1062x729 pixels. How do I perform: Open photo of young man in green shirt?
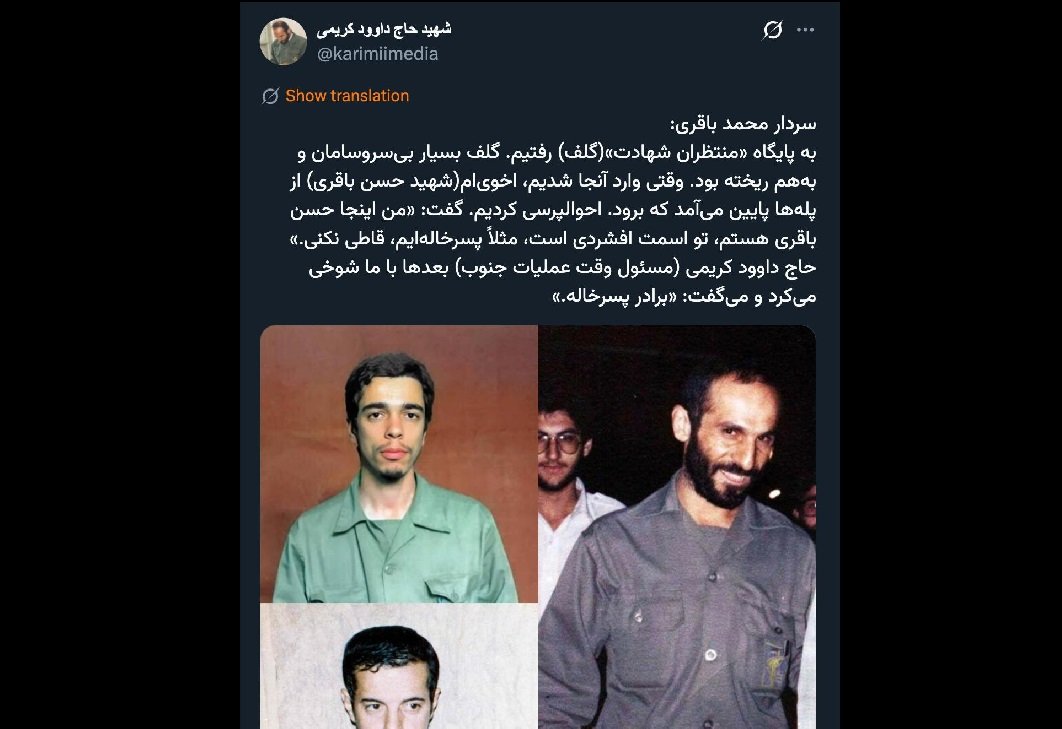pos(399,464)
